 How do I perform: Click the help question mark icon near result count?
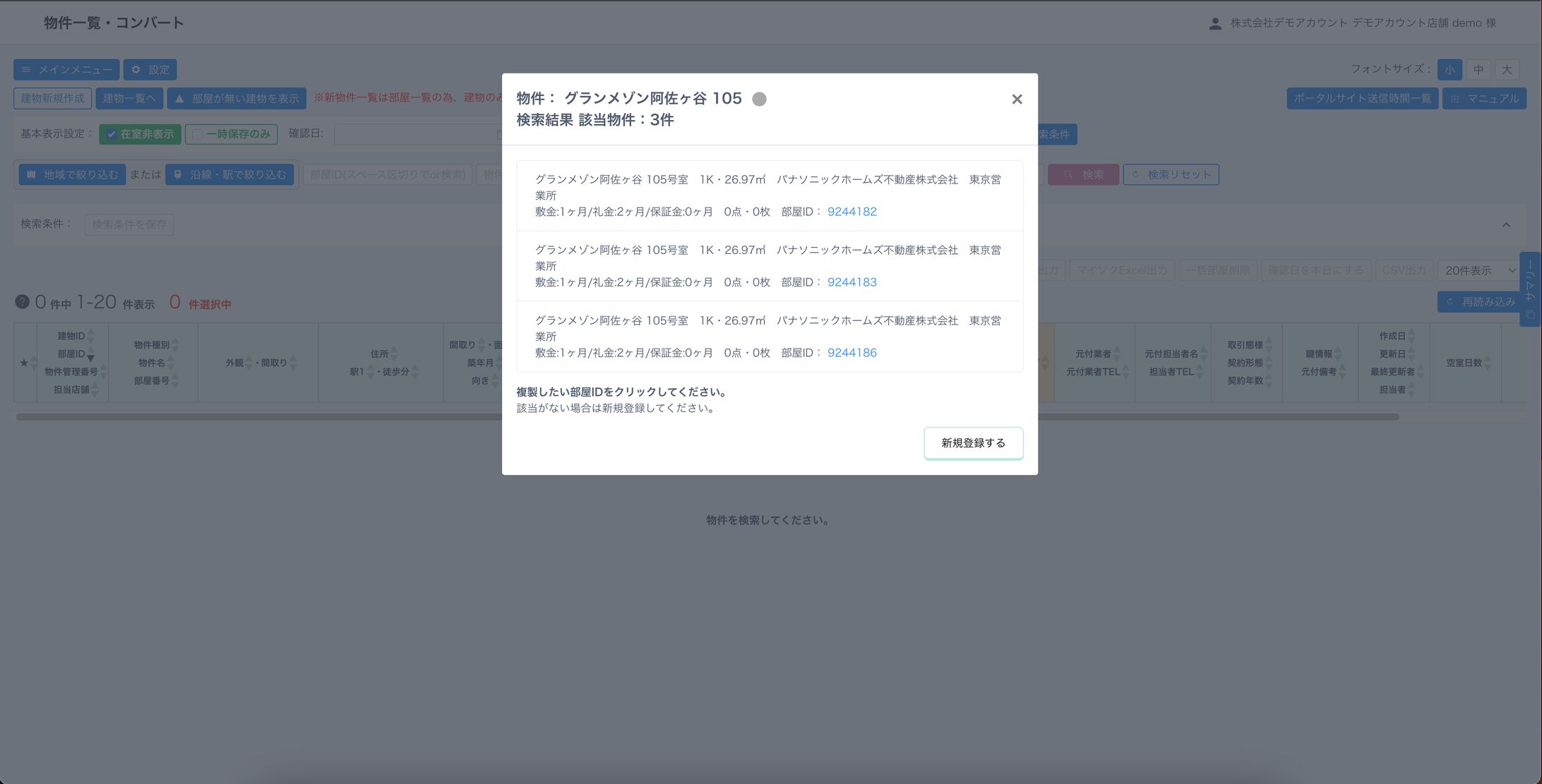(22, 302)
